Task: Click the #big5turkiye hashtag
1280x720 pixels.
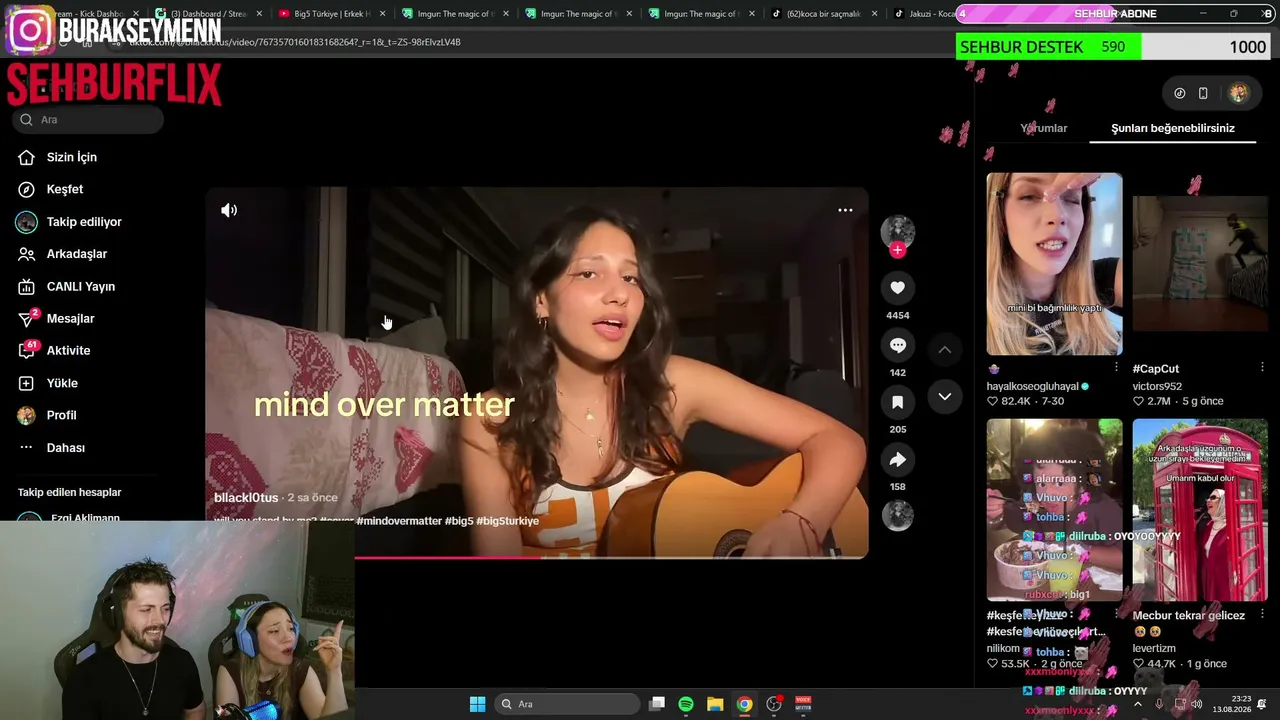Action: (508, 521)
